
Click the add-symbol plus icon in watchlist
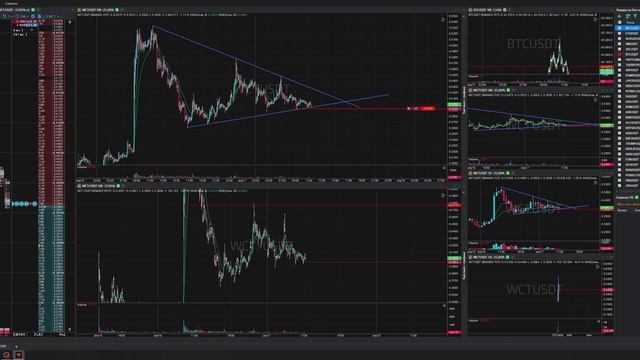coord(620,16)
